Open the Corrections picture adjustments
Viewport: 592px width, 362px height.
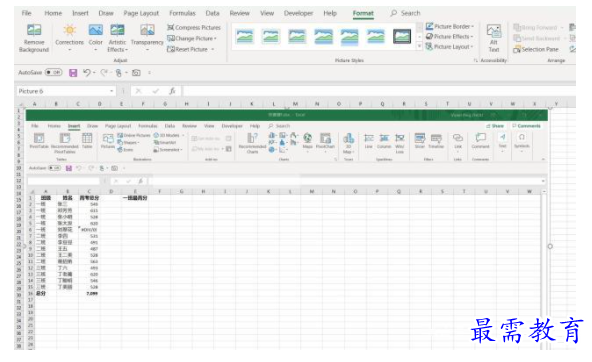click(69, 38)
